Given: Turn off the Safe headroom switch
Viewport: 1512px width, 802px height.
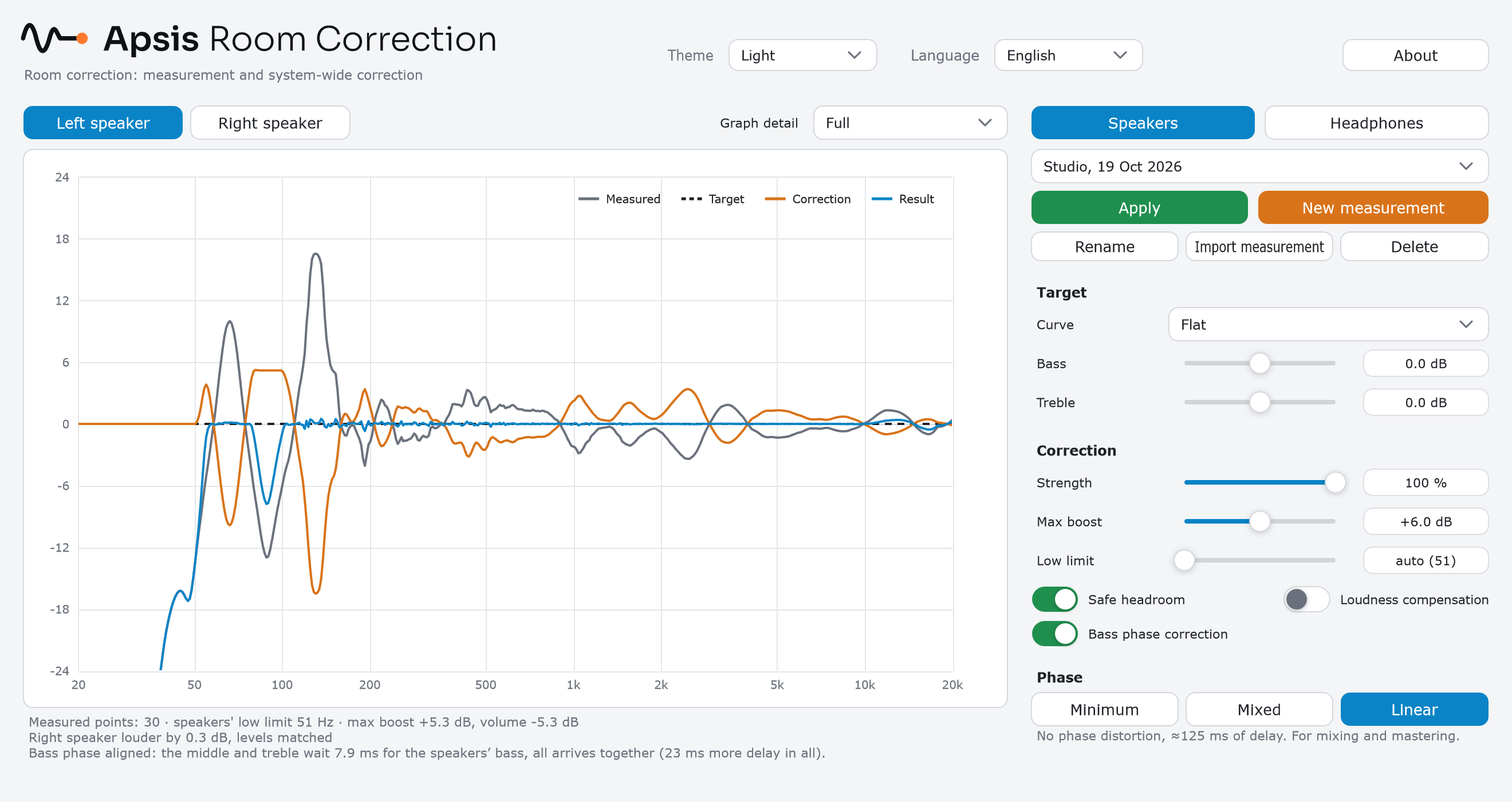Looking at the screenshot, I should (1055, 599).
